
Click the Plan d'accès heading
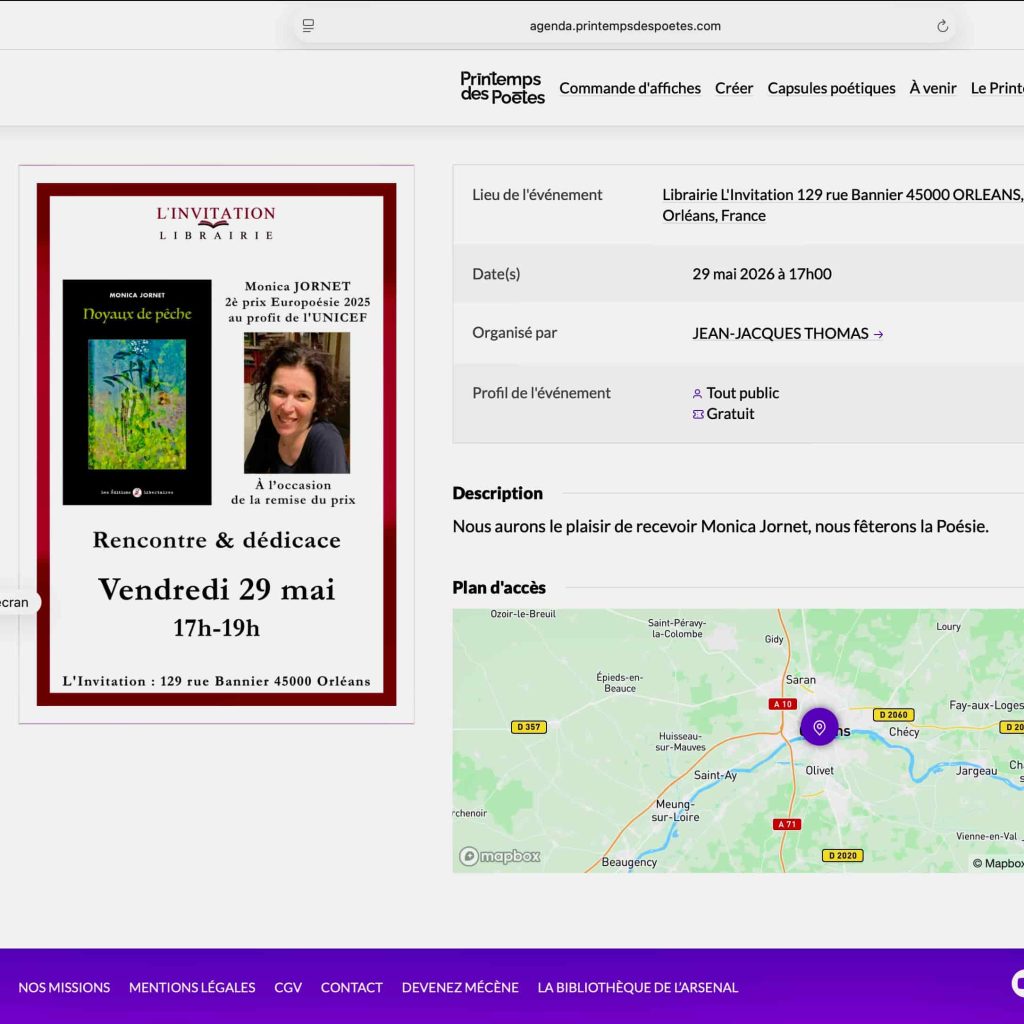coord(499,588)
